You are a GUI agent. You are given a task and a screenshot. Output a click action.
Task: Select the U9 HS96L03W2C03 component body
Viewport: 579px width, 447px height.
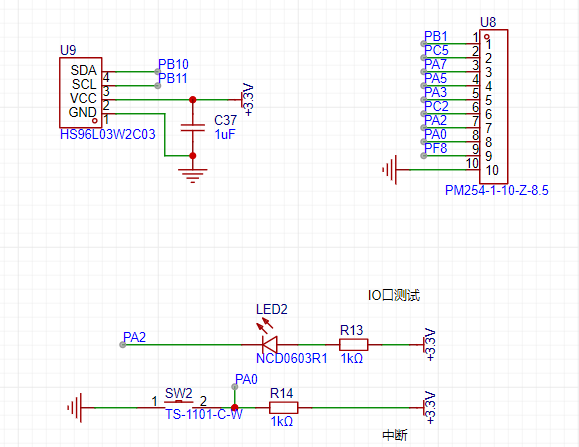pyautogui.click(x=80, y=92)
